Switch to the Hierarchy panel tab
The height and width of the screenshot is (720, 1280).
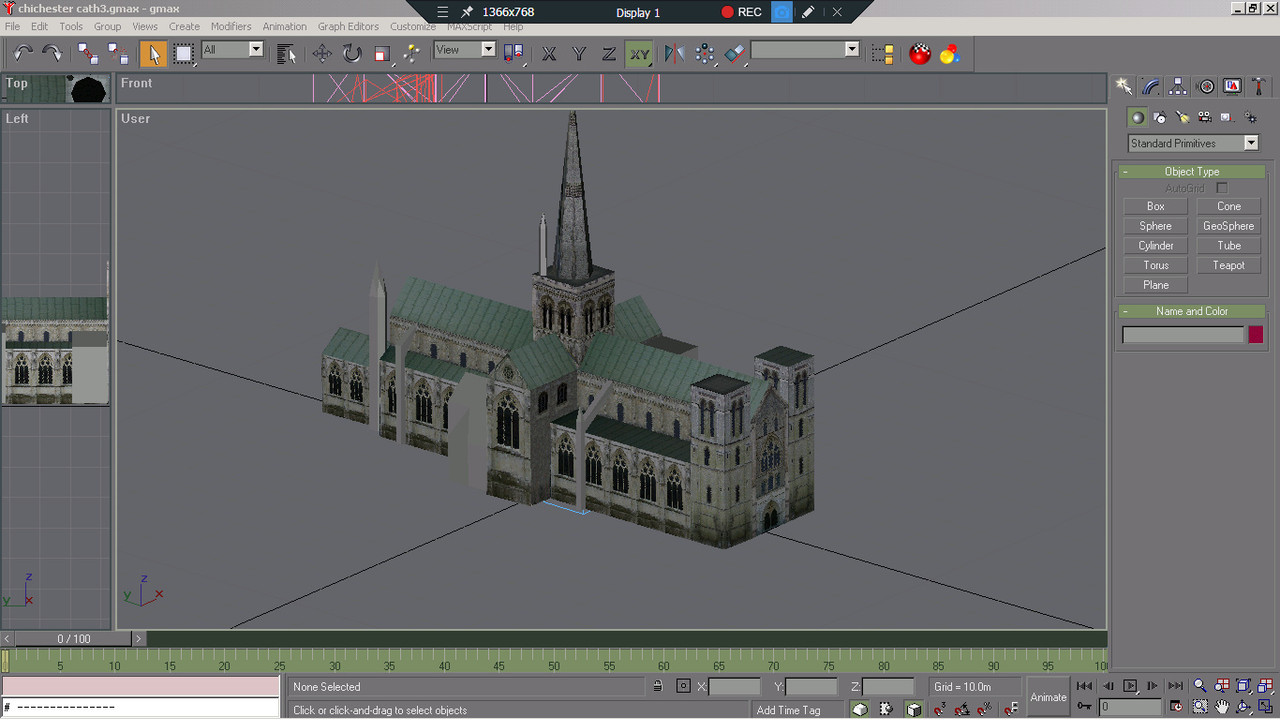(1178, 87)
